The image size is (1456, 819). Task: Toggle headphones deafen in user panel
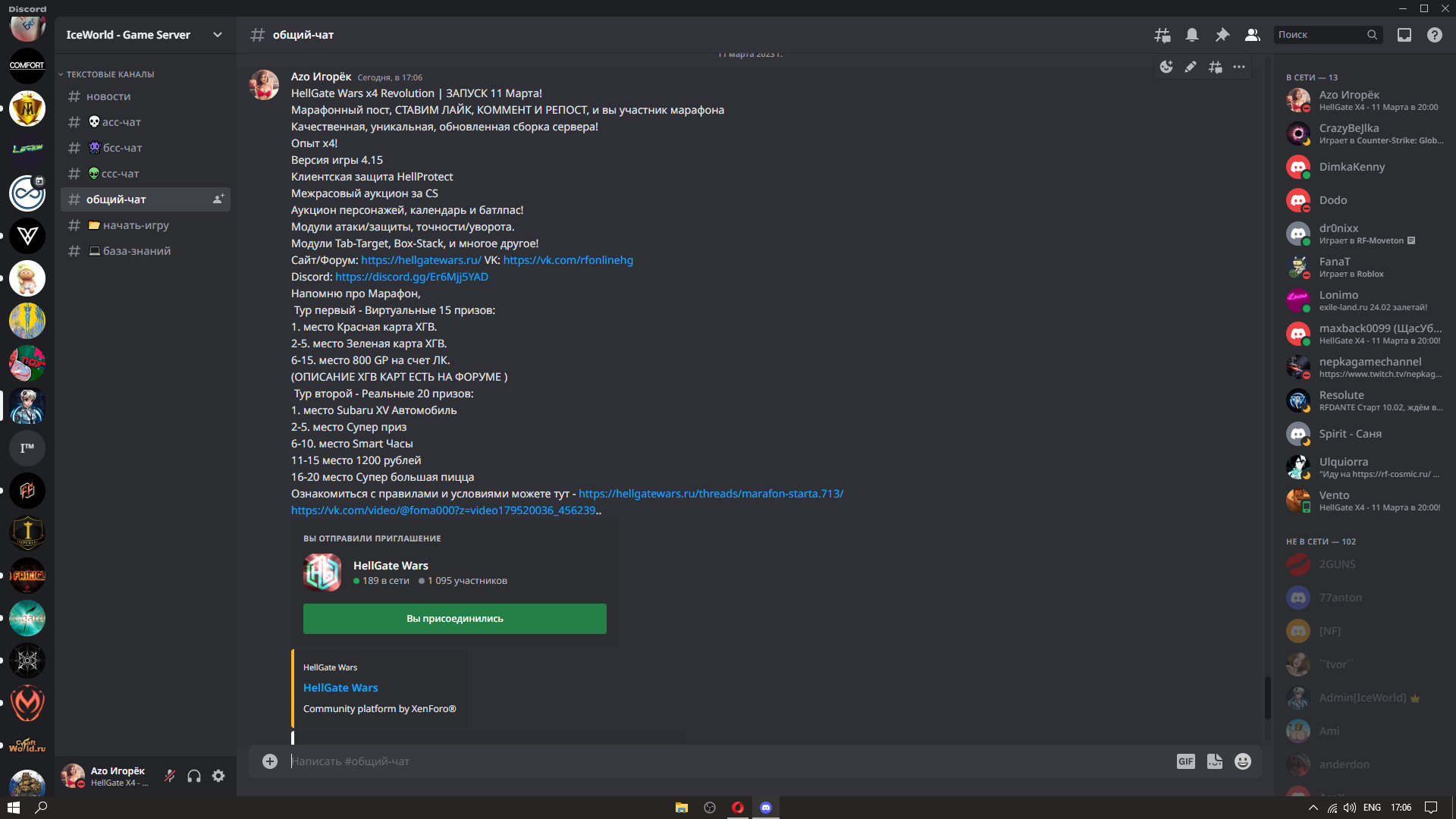(x=194, y=776)
